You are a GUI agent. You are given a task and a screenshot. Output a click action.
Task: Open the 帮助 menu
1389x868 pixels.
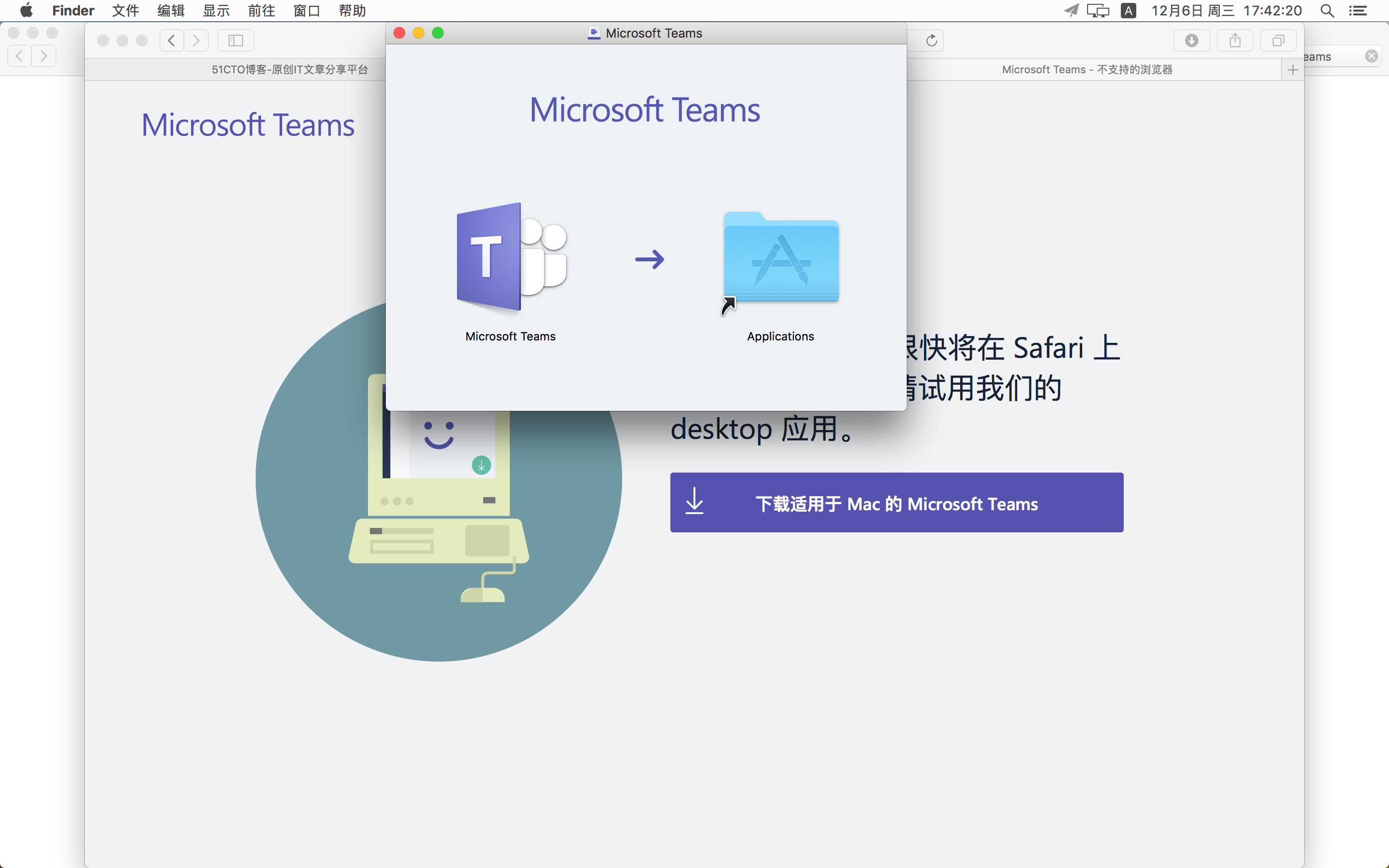(352, 10)
